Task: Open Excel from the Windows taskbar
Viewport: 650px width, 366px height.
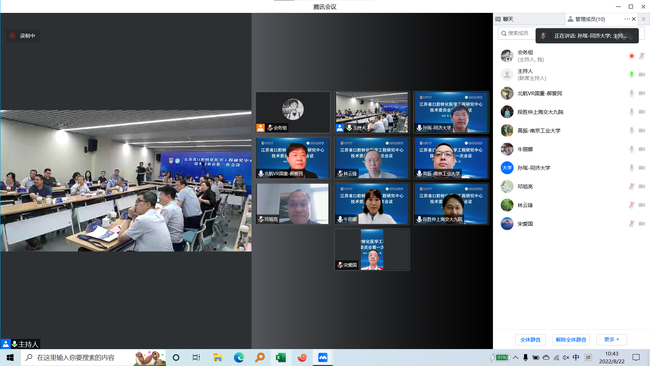Action: click(x=281, y=357)
